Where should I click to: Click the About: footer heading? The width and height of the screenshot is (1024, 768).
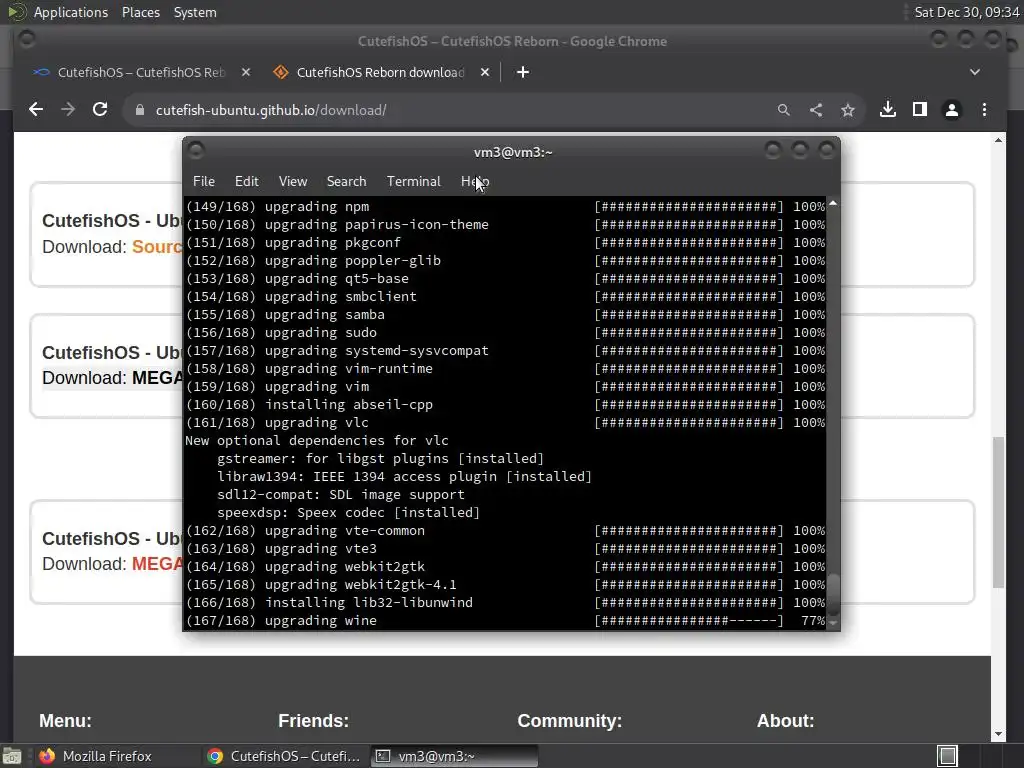785,721
